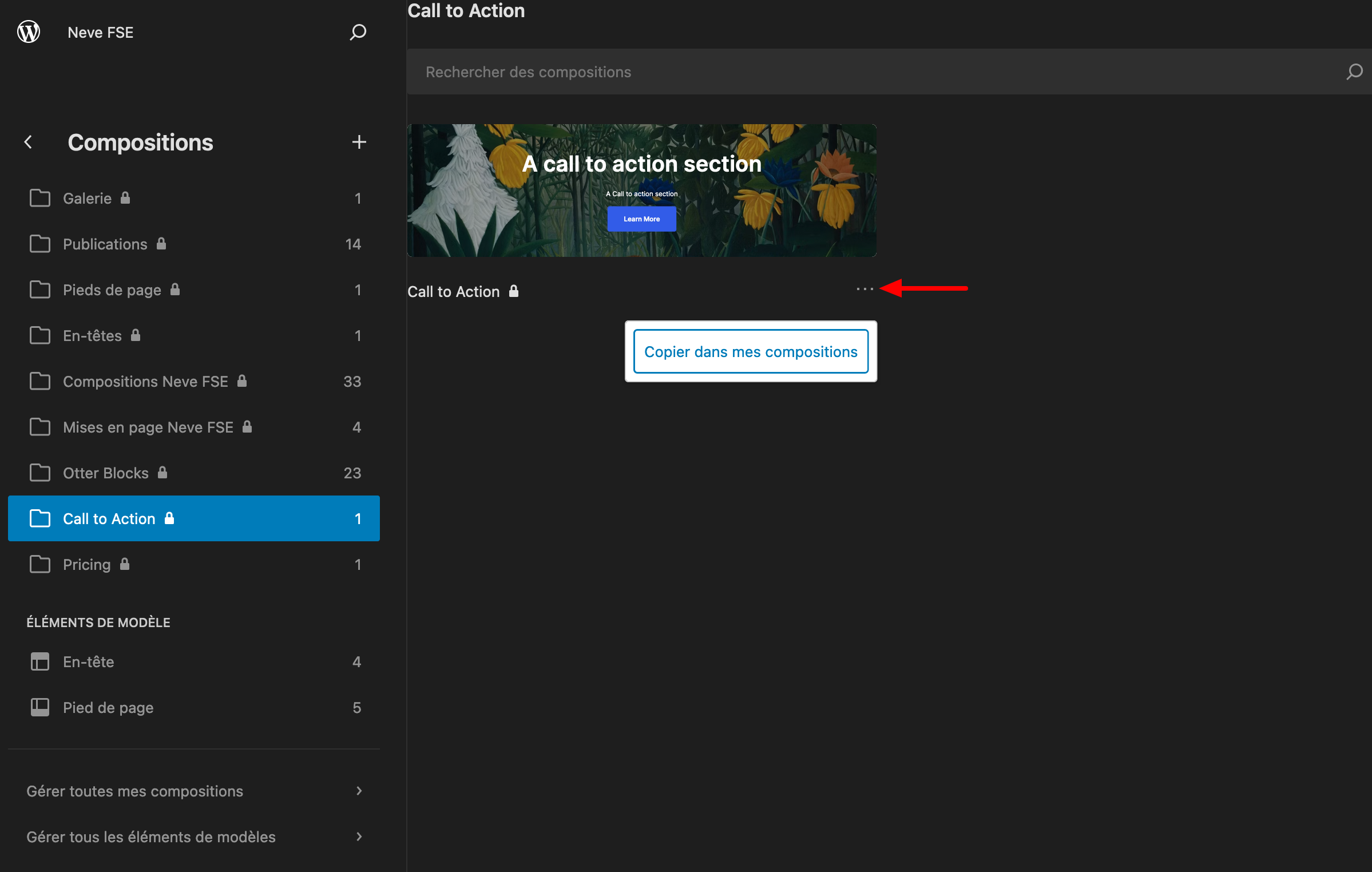Image resolution: width=1372 pixels, height=872 pixels.
Task: Open the three-dots actions menu for Call to Action
Action: (865, 289)
